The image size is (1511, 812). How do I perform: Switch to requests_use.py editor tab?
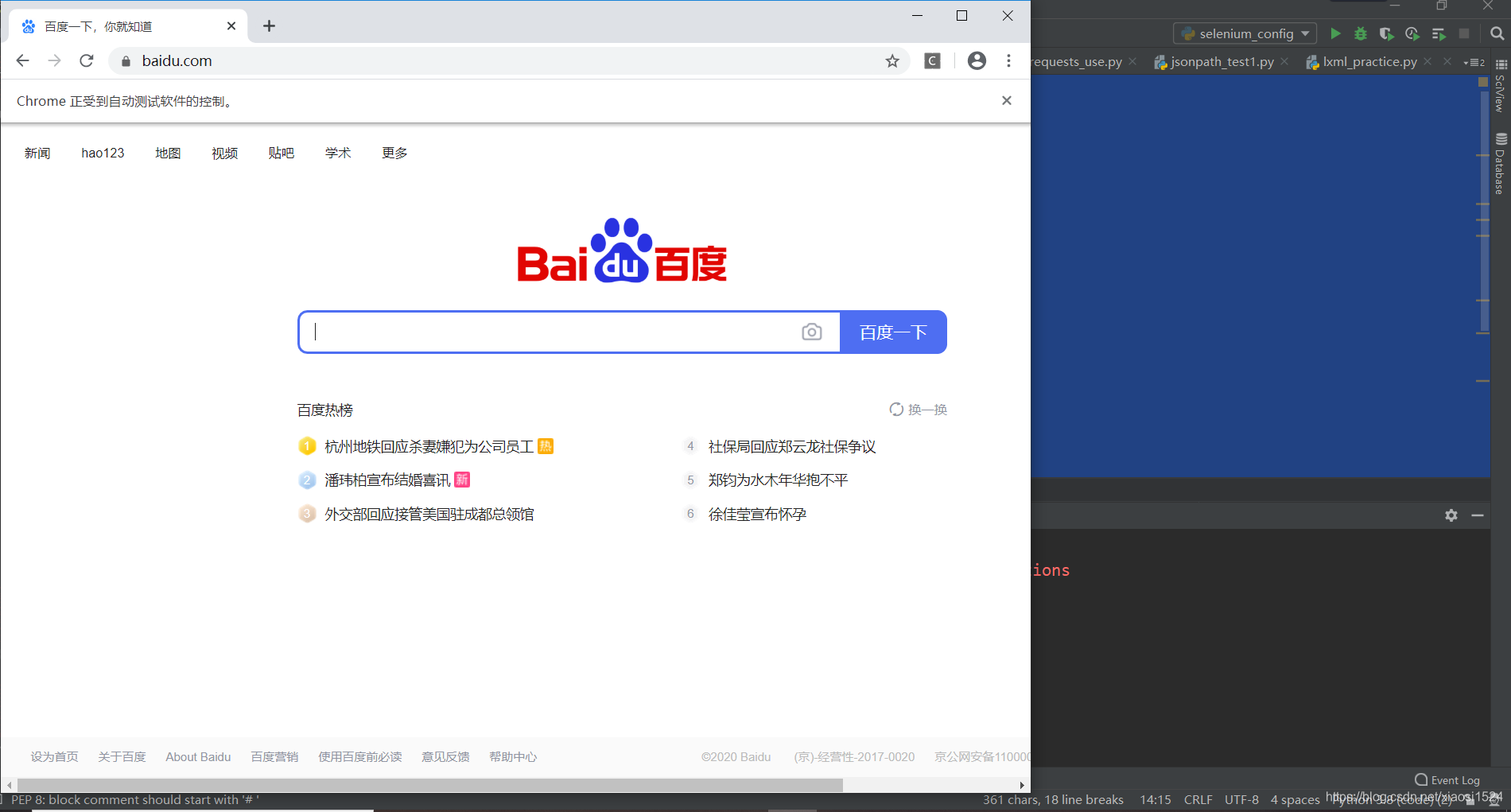1077,62
